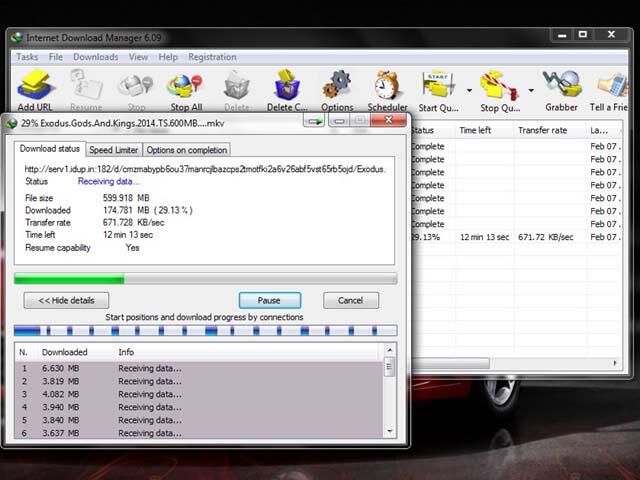Sort by the Status column header
Viewport: 640px width, 480px height.
tap(432, 131)
